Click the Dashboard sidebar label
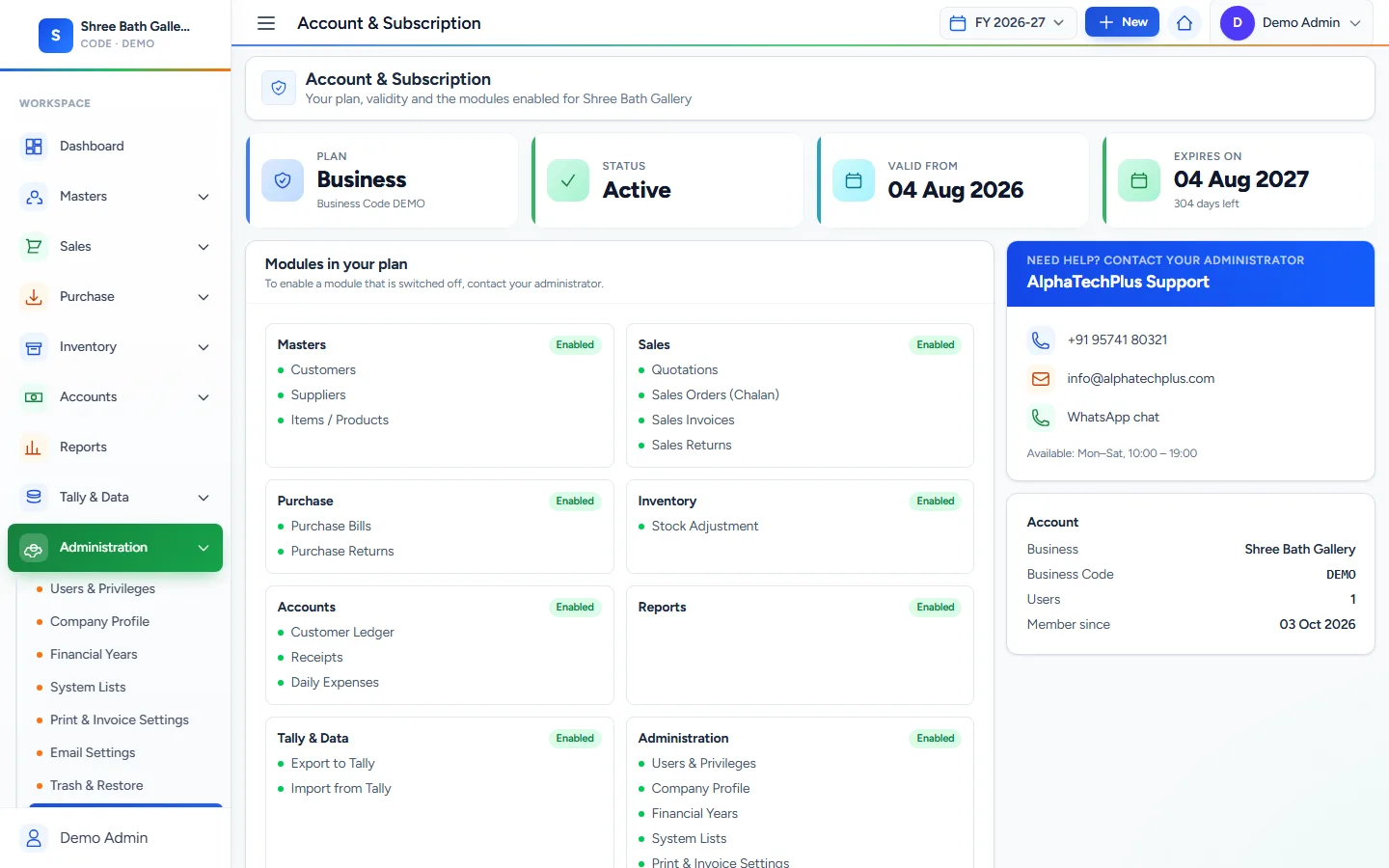Image resolution: width=1389 pixels, height=868 pixels. pos(92,147)
